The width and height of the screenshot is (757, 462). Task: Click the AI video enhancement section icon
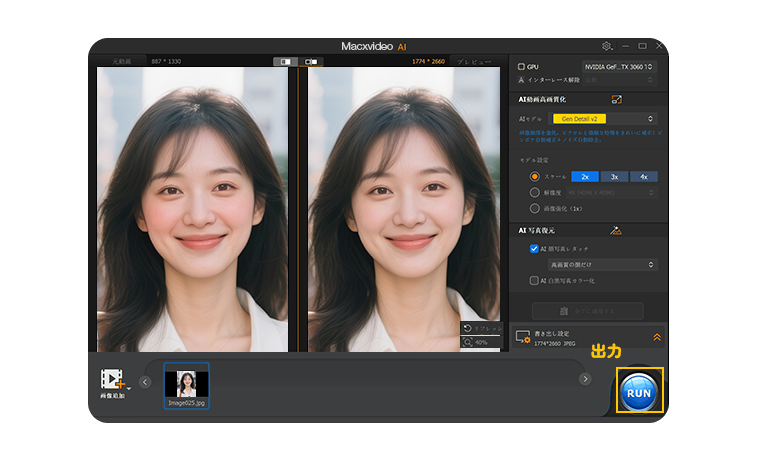(616, 99)
